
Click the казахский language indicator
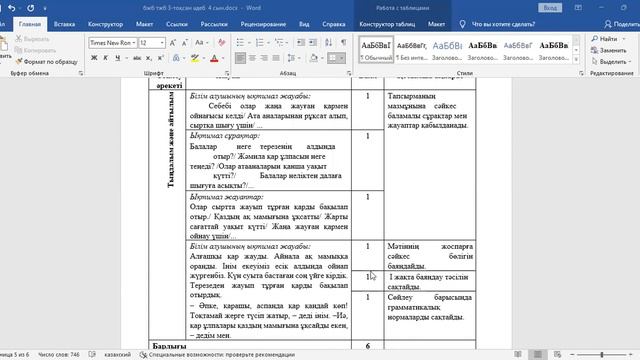click(x=118, y=355)
